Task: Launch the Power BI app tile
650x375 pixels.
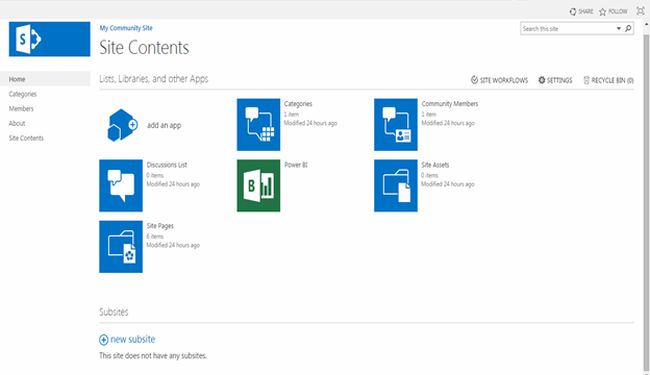Action: pyautogui.click(x=258, y=186)
